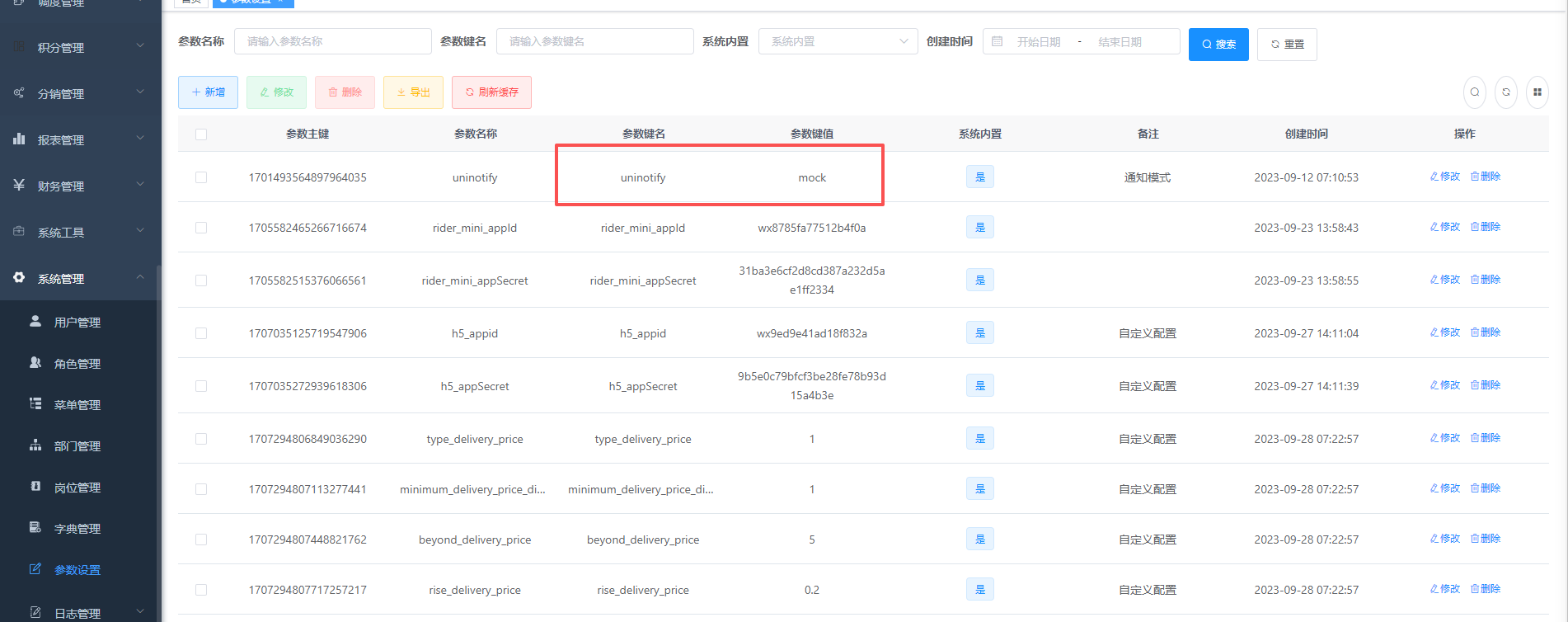
Task: Open 岗位管理 in the sidebar
Action: point(77,488)
